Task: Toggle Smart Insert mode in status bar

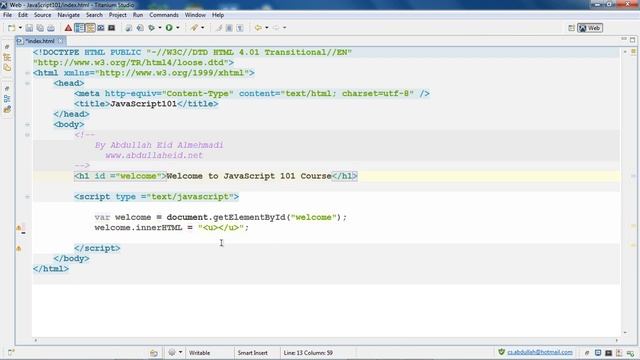Action: tap(252, 353)
